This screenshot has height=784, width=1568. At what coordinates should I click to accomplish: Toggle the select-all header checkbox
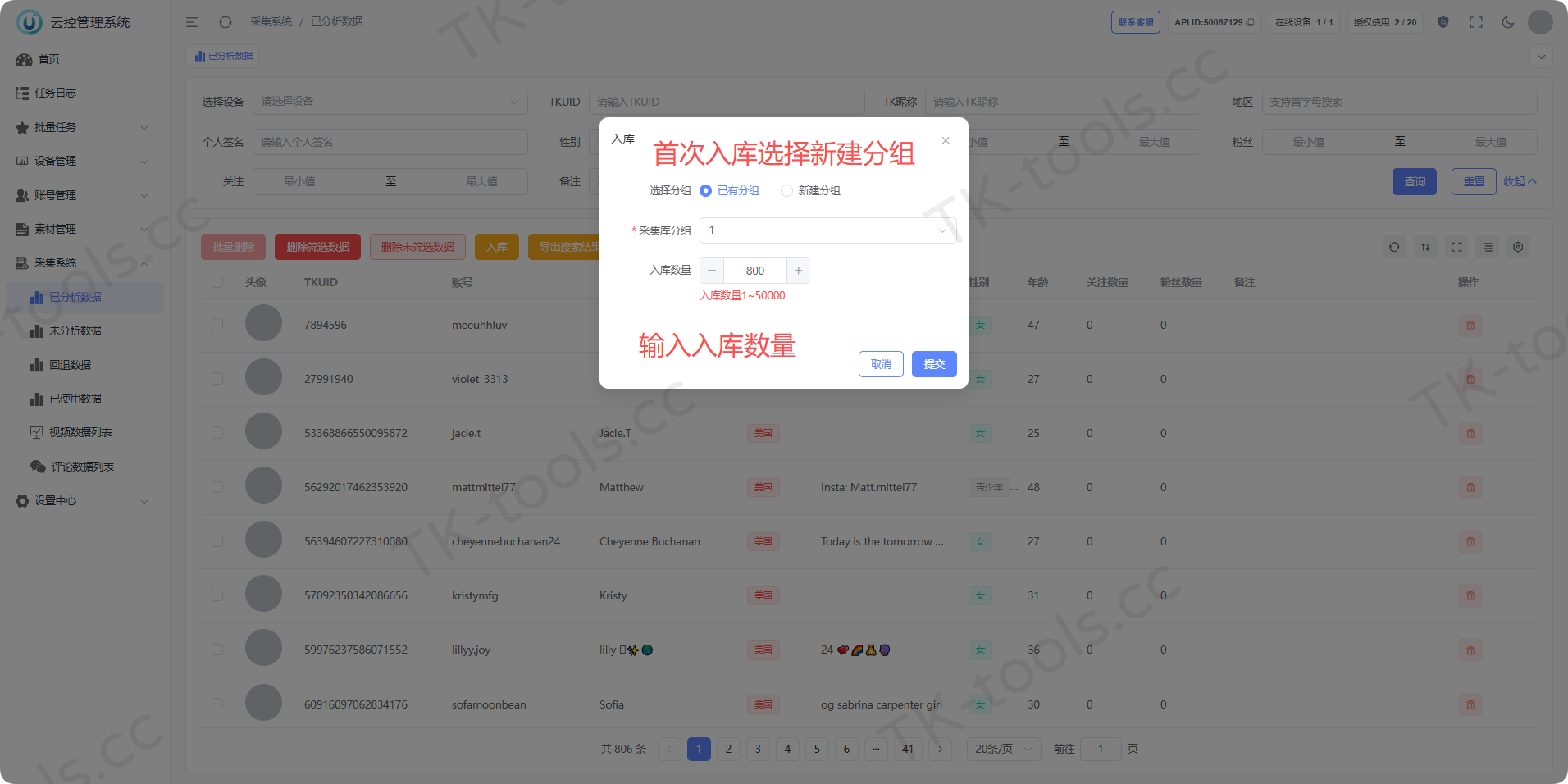pyautogui.click(x=217, y=282)
